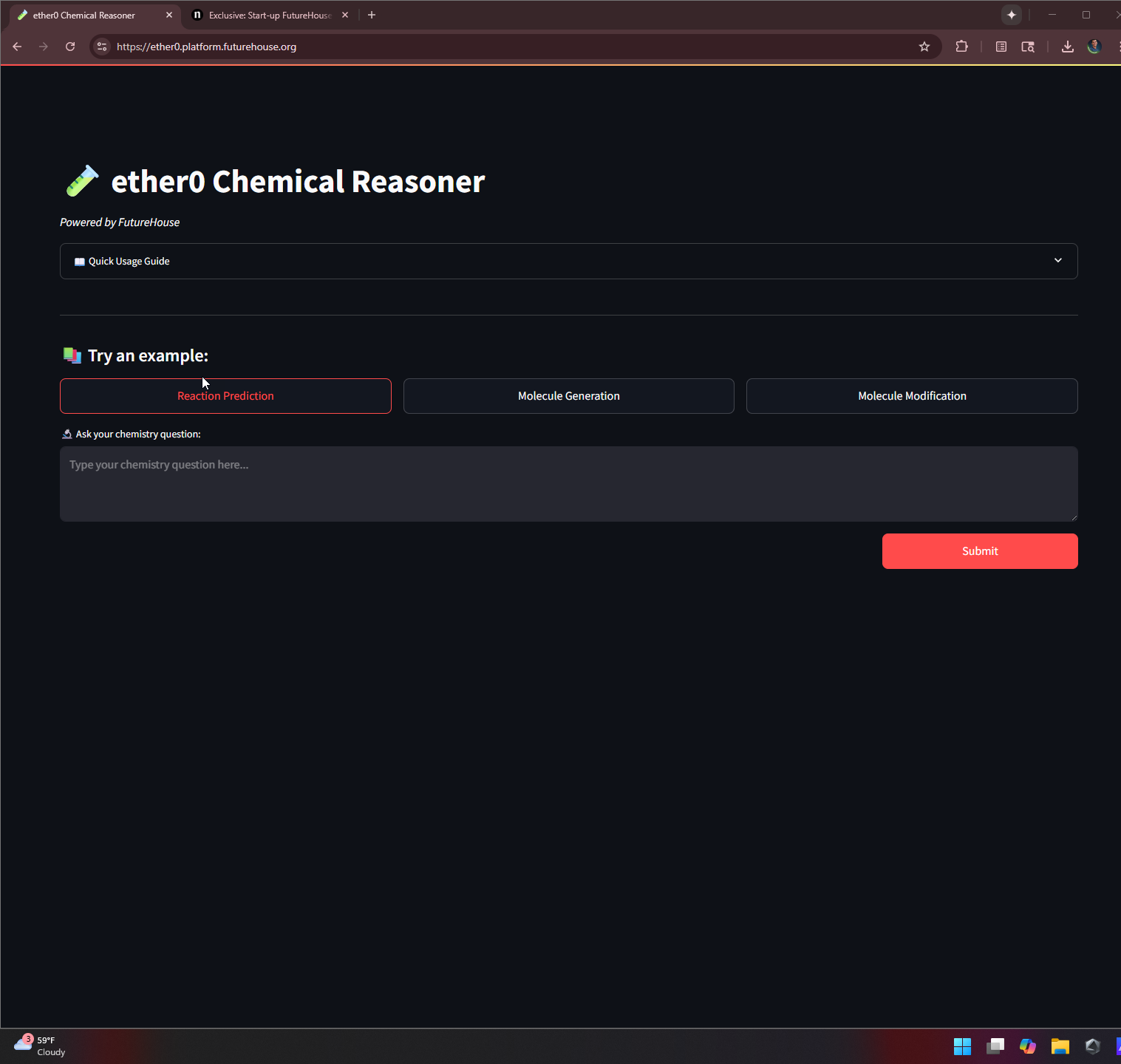View site information icon in address bar

point(102,47)
